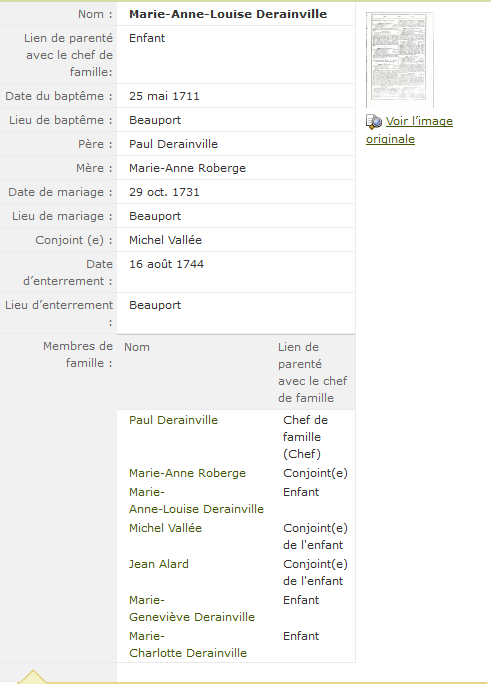The width and height of the screenshot is (491, 684).
Task: Click the bold name Marie-Anne-Louise Derainville heading
Action: 228,14
